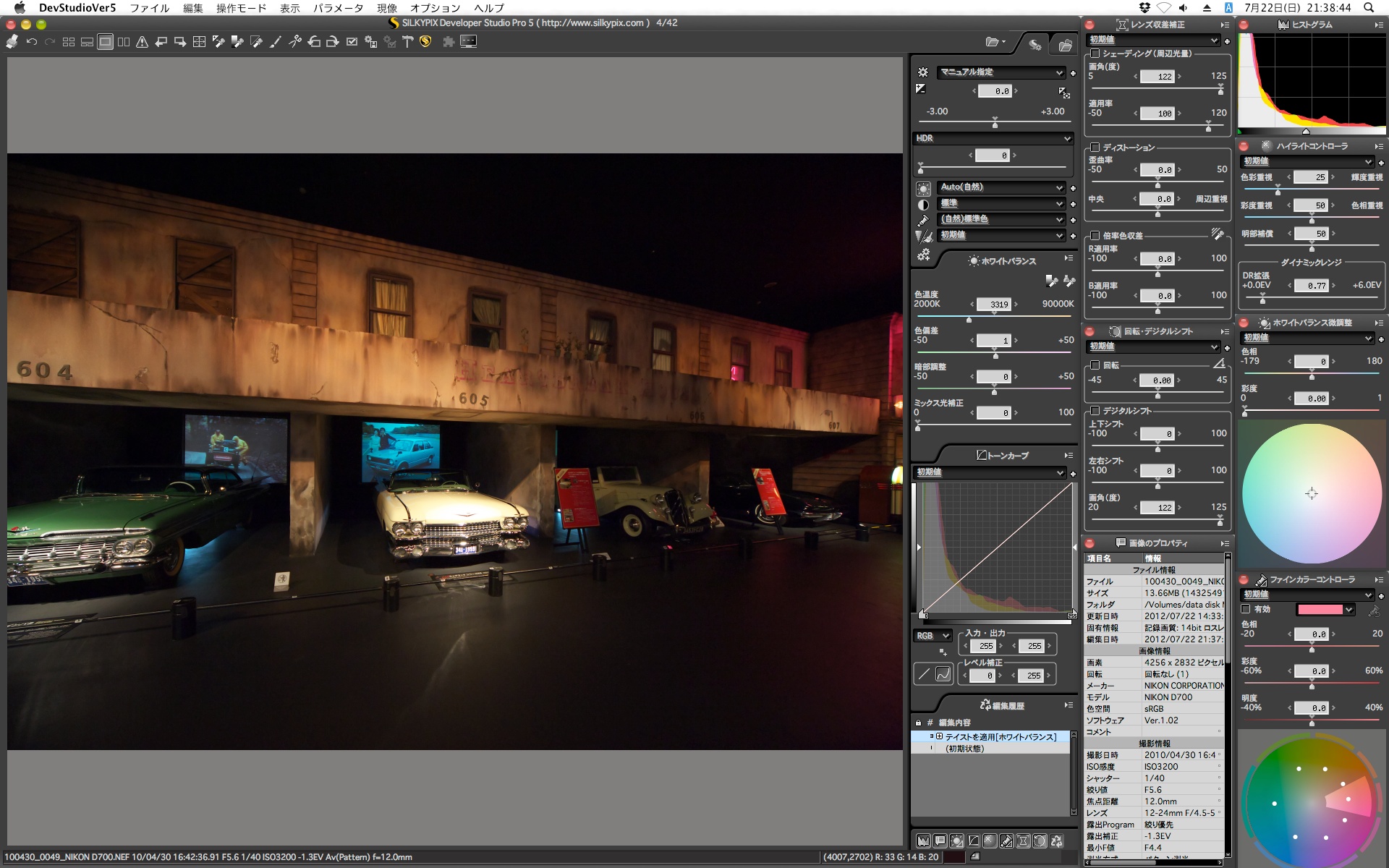
Task: Select the (初期状態) history entry
Action: coord(965,749)
